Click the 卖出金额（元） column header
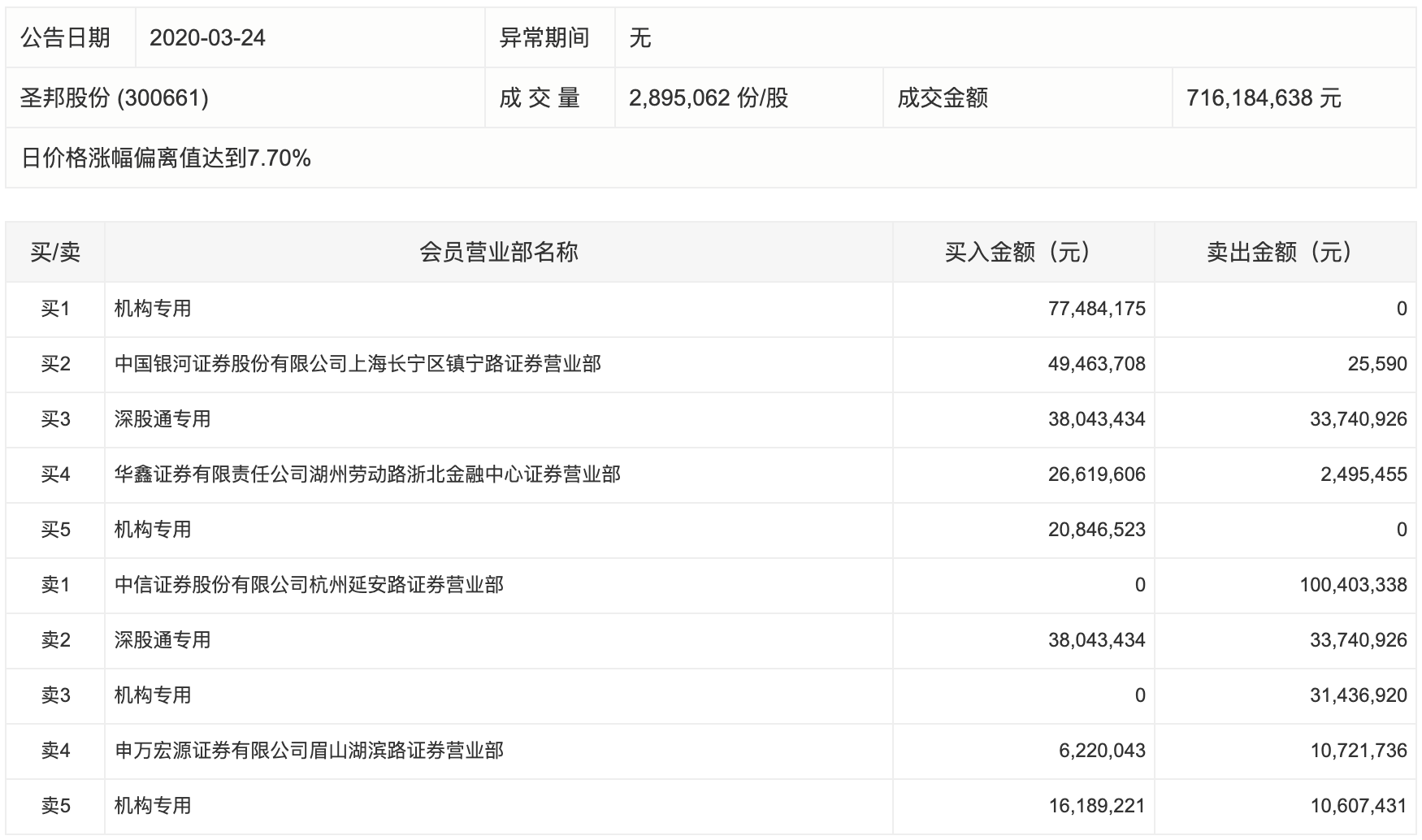 pyautogui.click(x=1285, y=253)
